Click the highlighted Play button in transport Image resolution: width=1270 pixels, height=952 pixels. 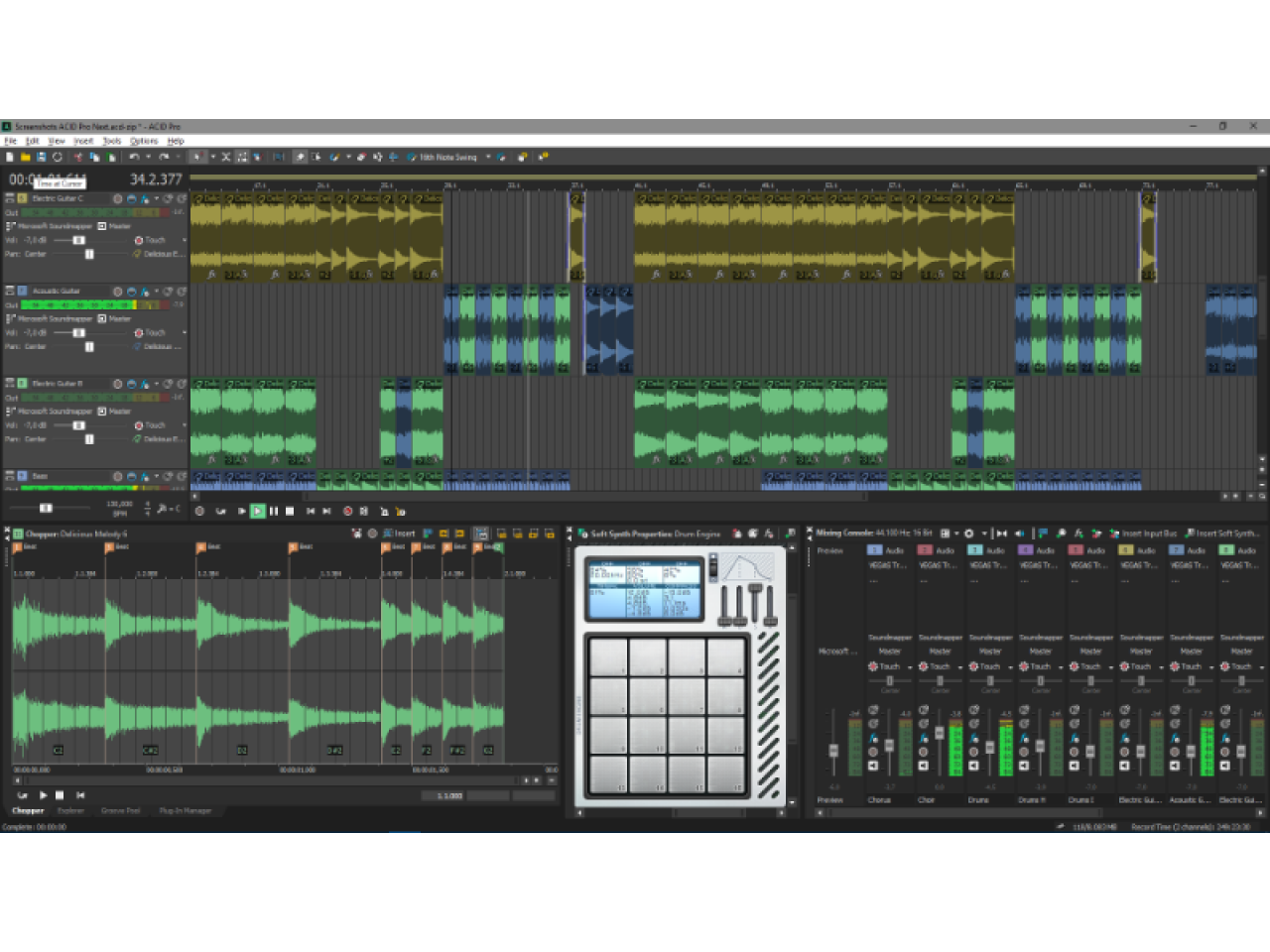point(257,511)
